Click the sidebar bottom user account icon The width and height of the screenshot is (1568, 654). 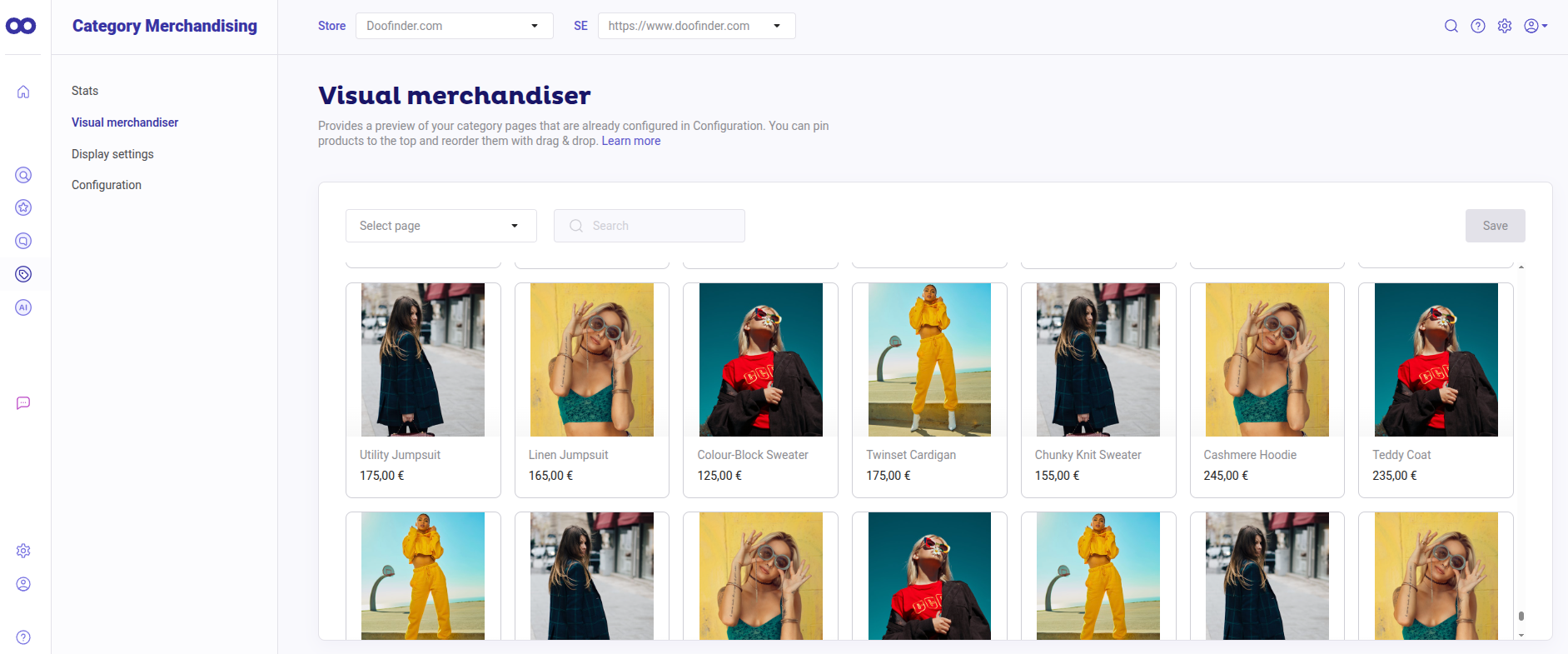coord(23,584)
